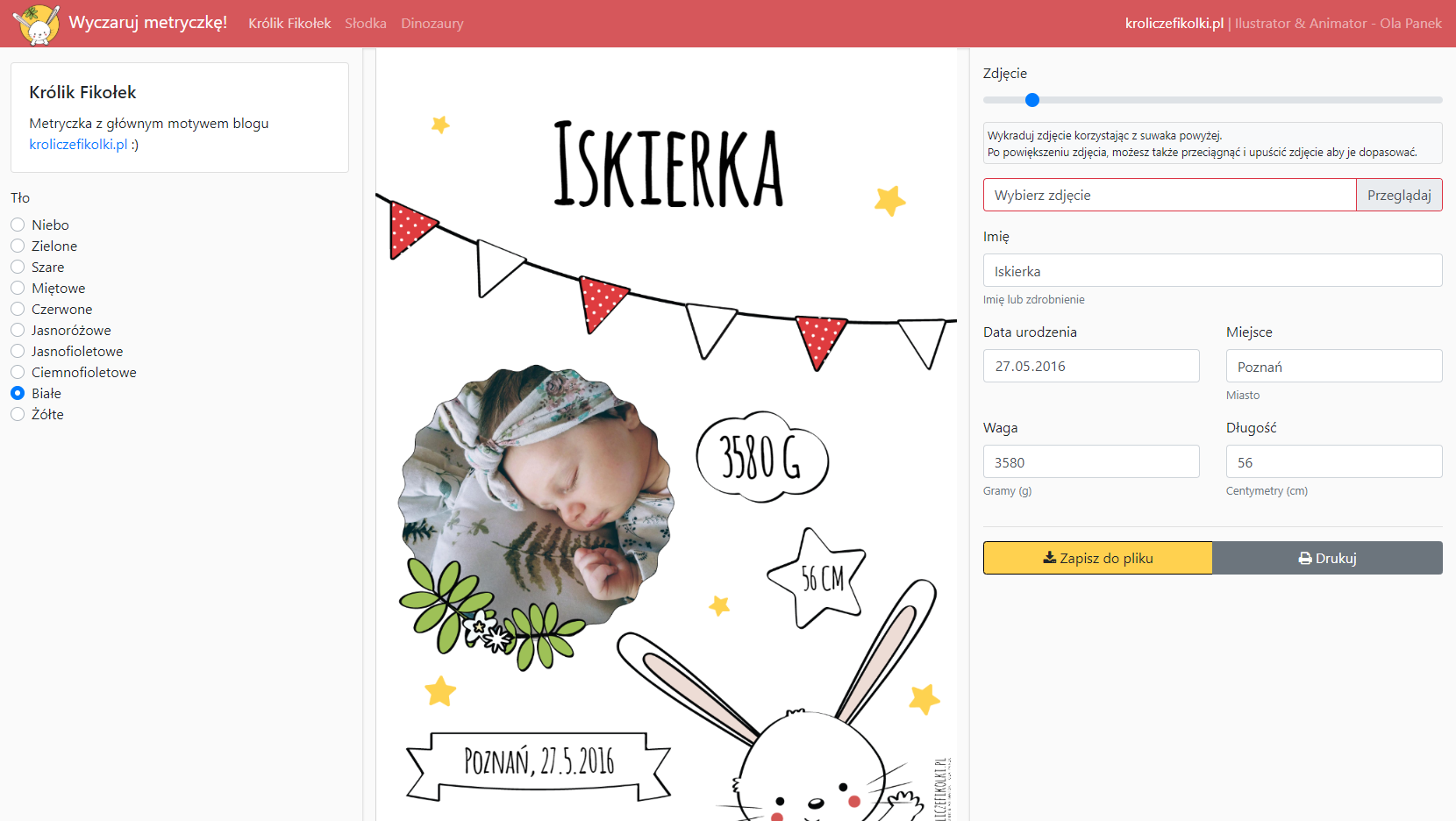
Task: Select Ciemnofioletowe as the background
Action: pyautogui.click(x=18, y=372)
